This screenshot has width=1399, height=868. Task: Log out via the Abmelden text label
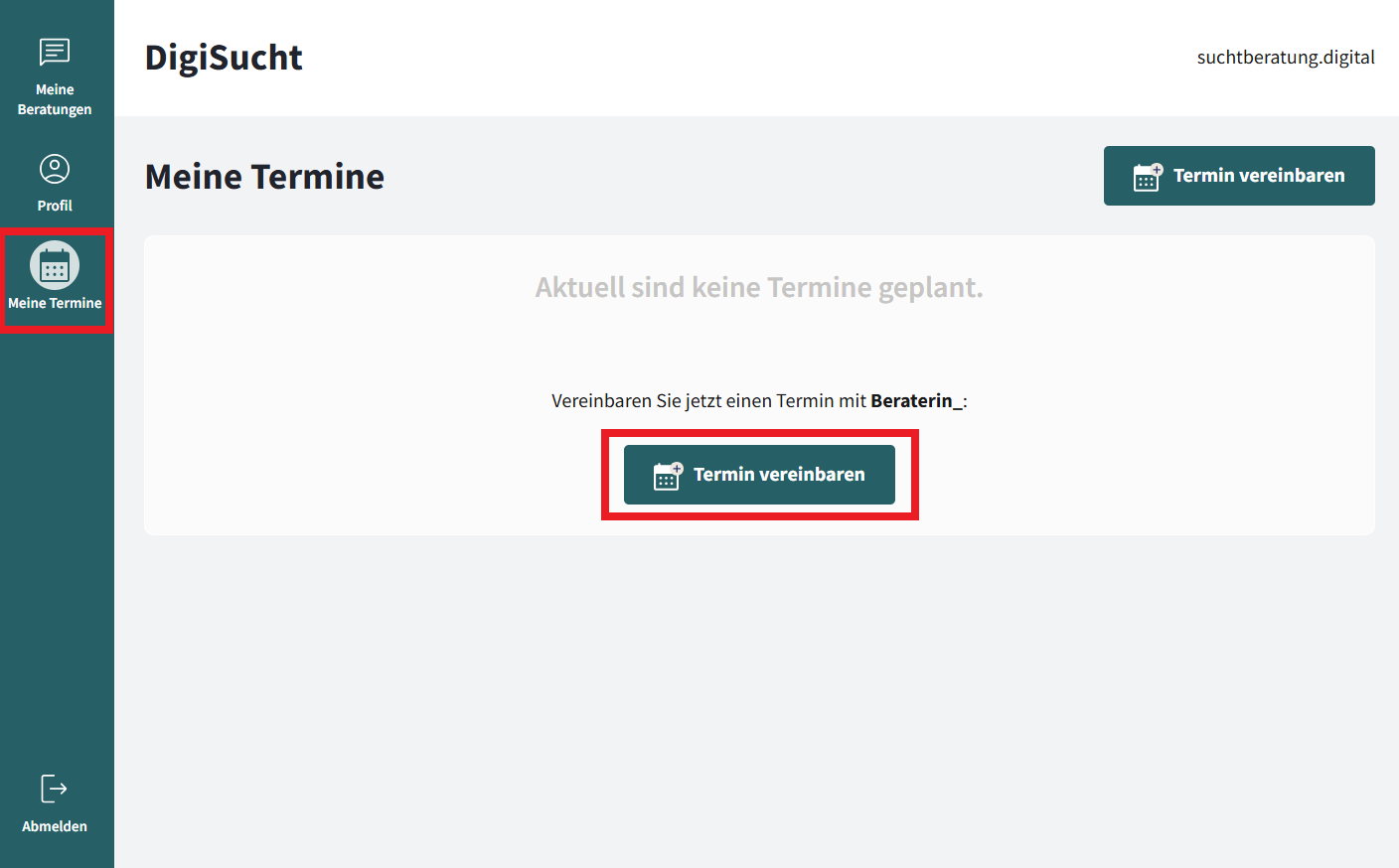point(55,826)
